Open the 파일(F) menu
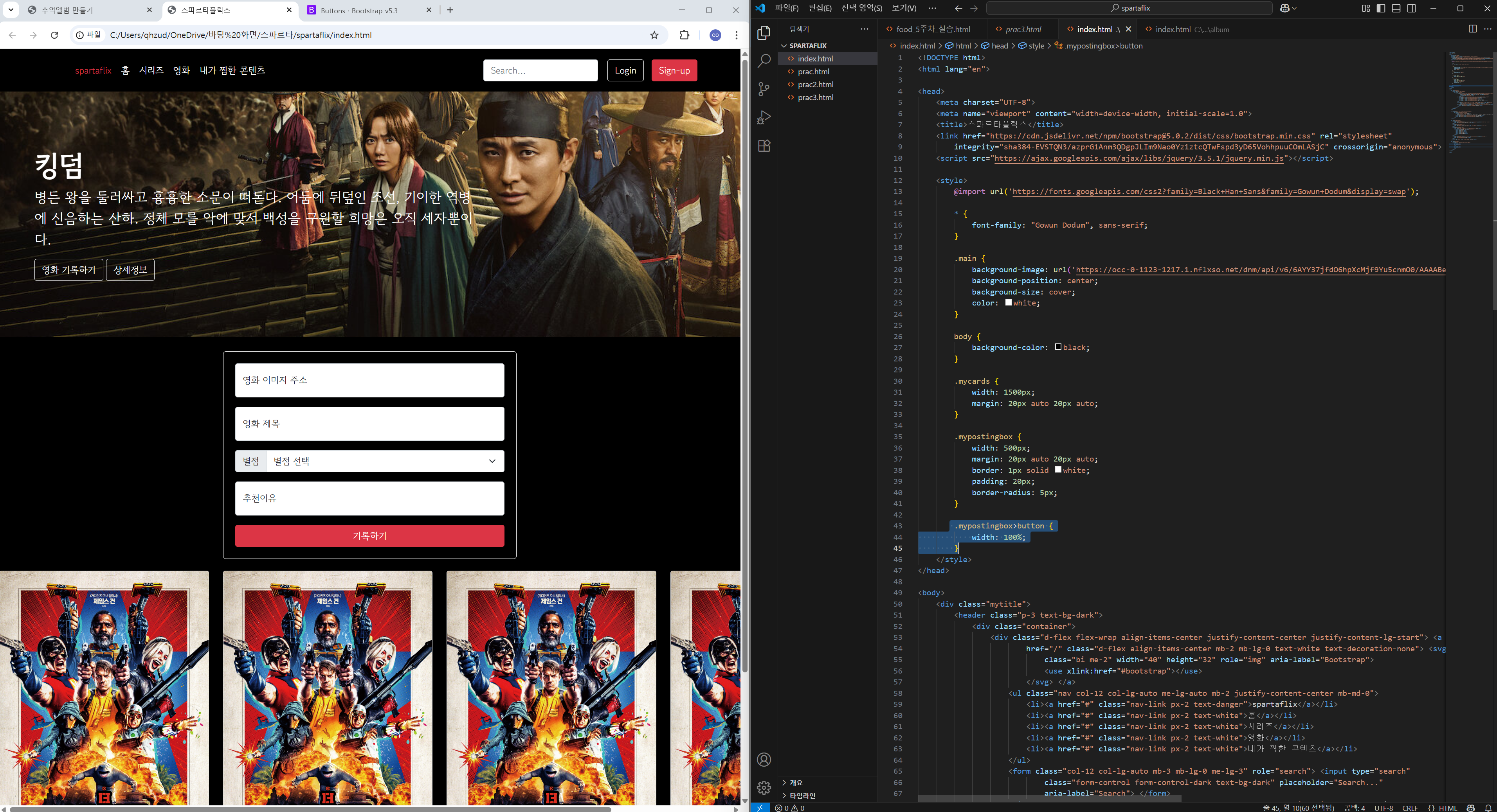 tap(786, 8)
